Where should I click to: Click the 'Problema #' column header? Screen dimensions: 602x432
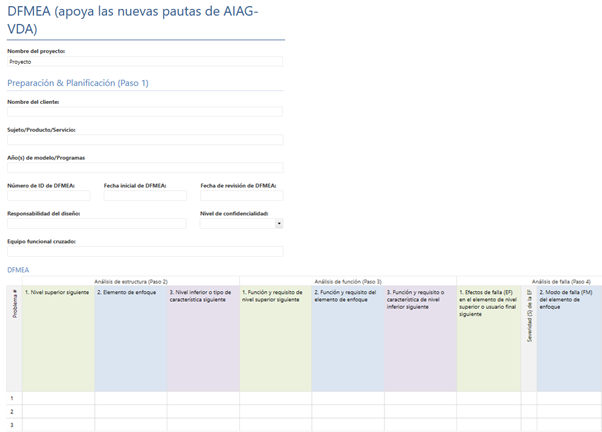15,338
